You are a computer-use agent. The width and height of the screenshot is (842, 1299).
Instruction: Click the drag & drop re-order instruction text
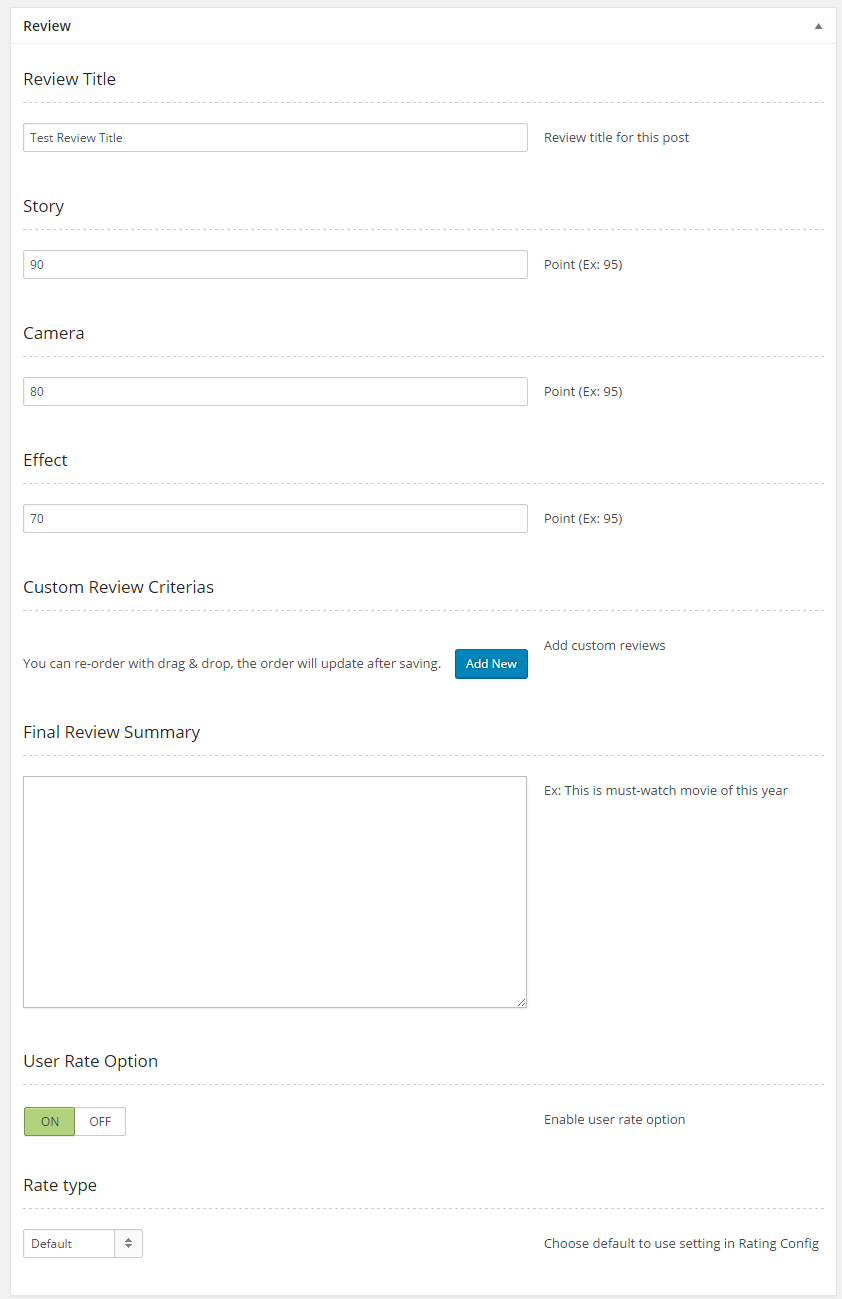click(x=232, y=664)
